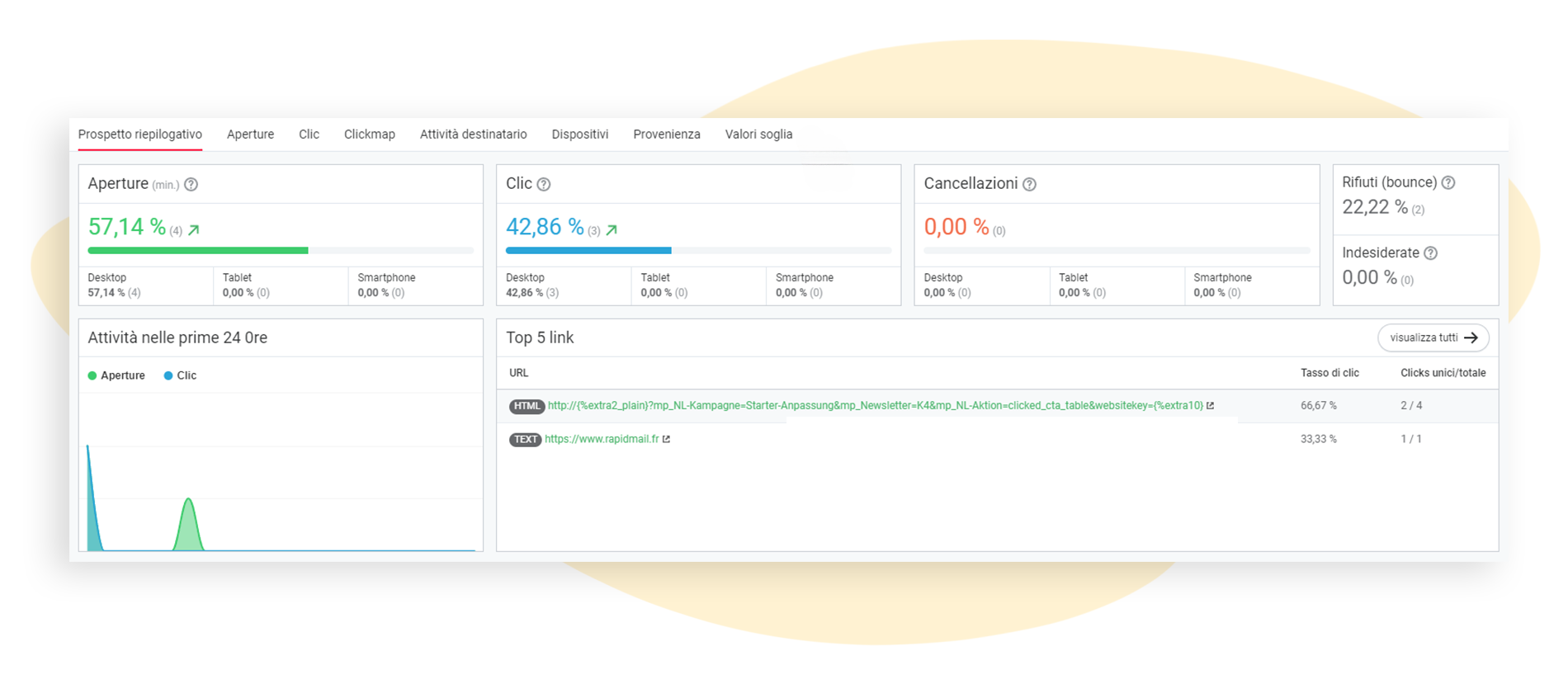Click green trend arrow beside 57,14 %
The height and width of the screenshot is (684, 1568).
[x=194, y=230]
